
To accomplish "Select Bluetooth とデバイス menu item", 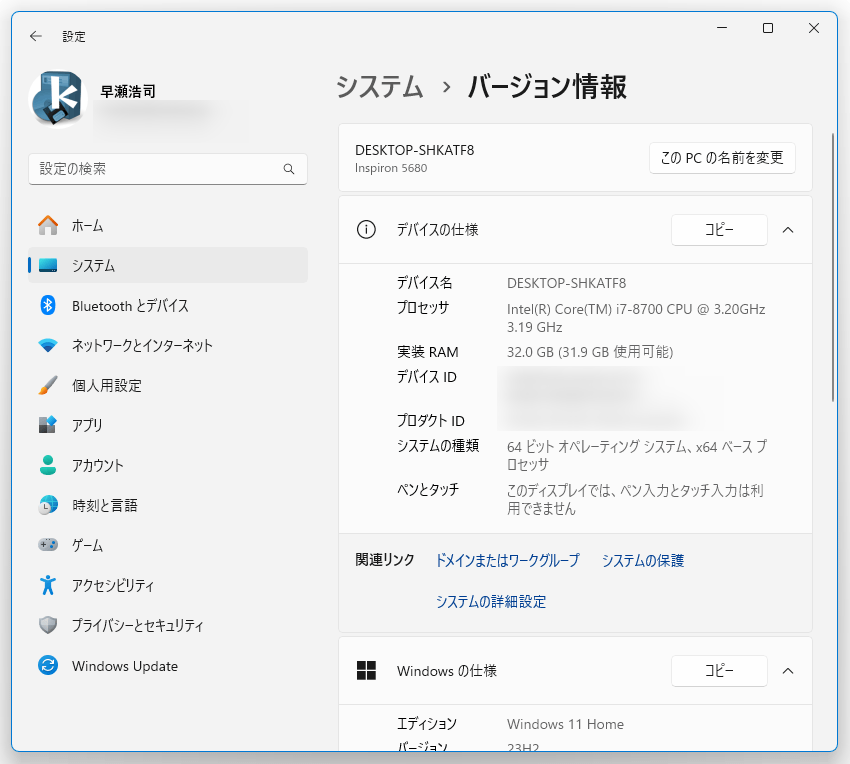I will point(168,305).
